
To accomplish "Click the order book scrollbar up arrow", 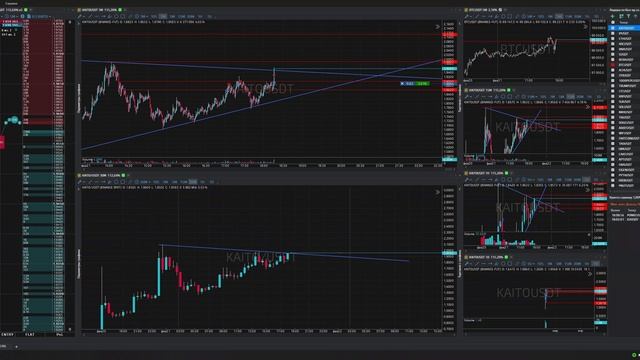I will coord(70,22).
